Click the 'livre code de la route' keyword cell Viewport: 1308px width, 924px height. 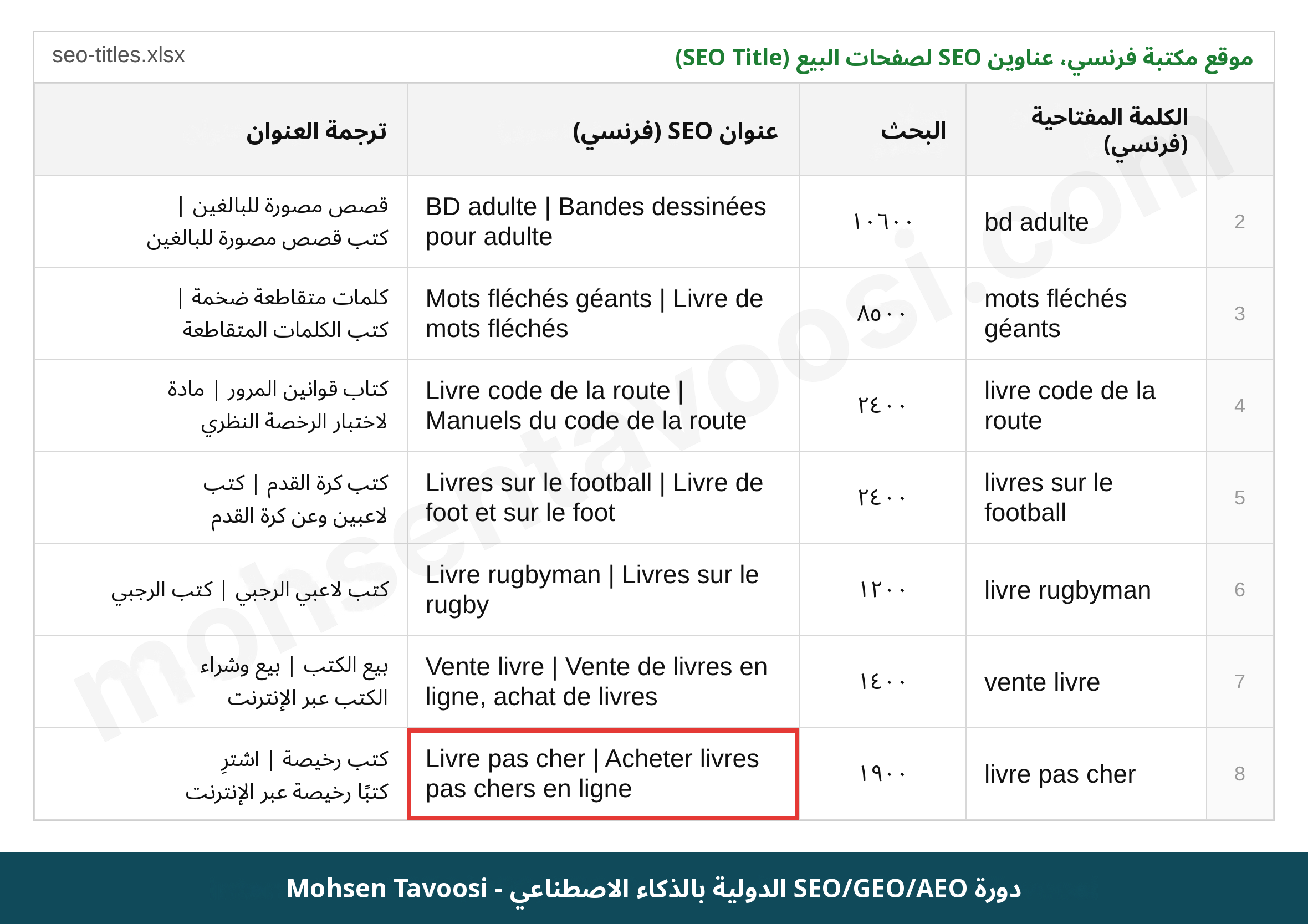(x=1086, y=406)
